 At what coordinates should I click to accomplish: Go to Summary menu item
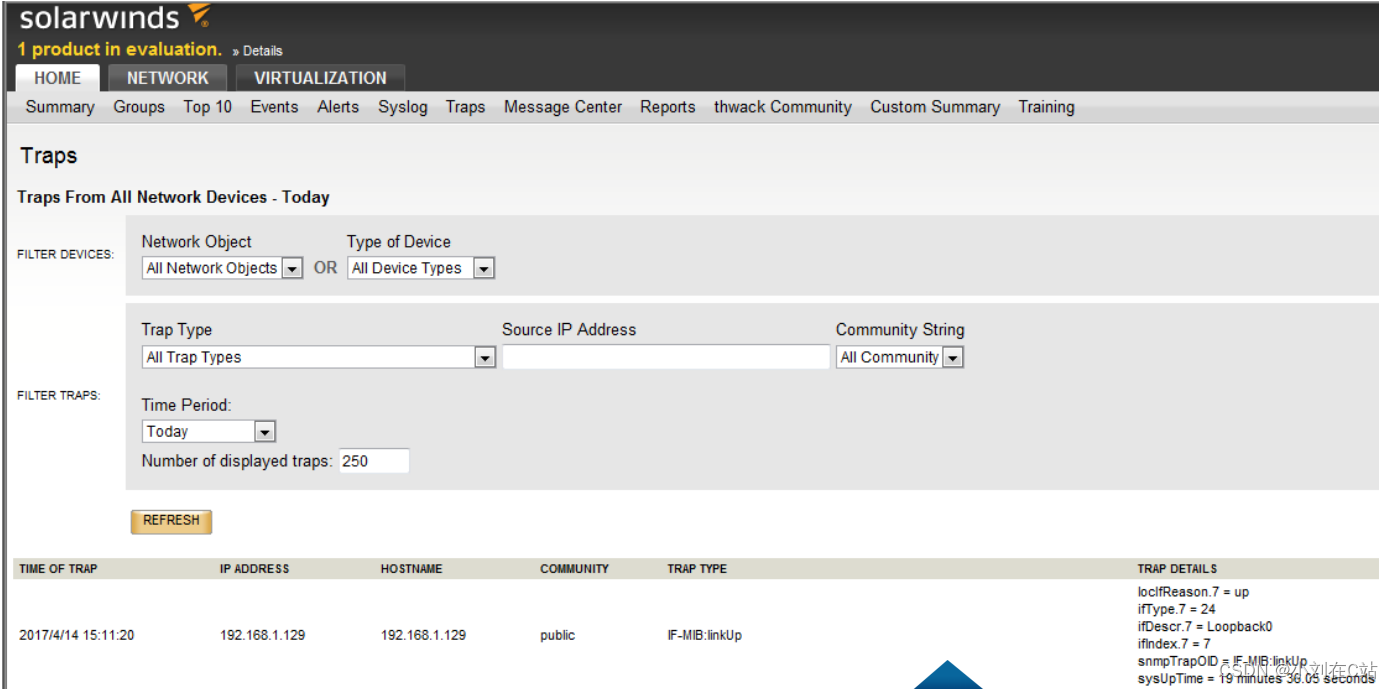click(x=60, y=107)
